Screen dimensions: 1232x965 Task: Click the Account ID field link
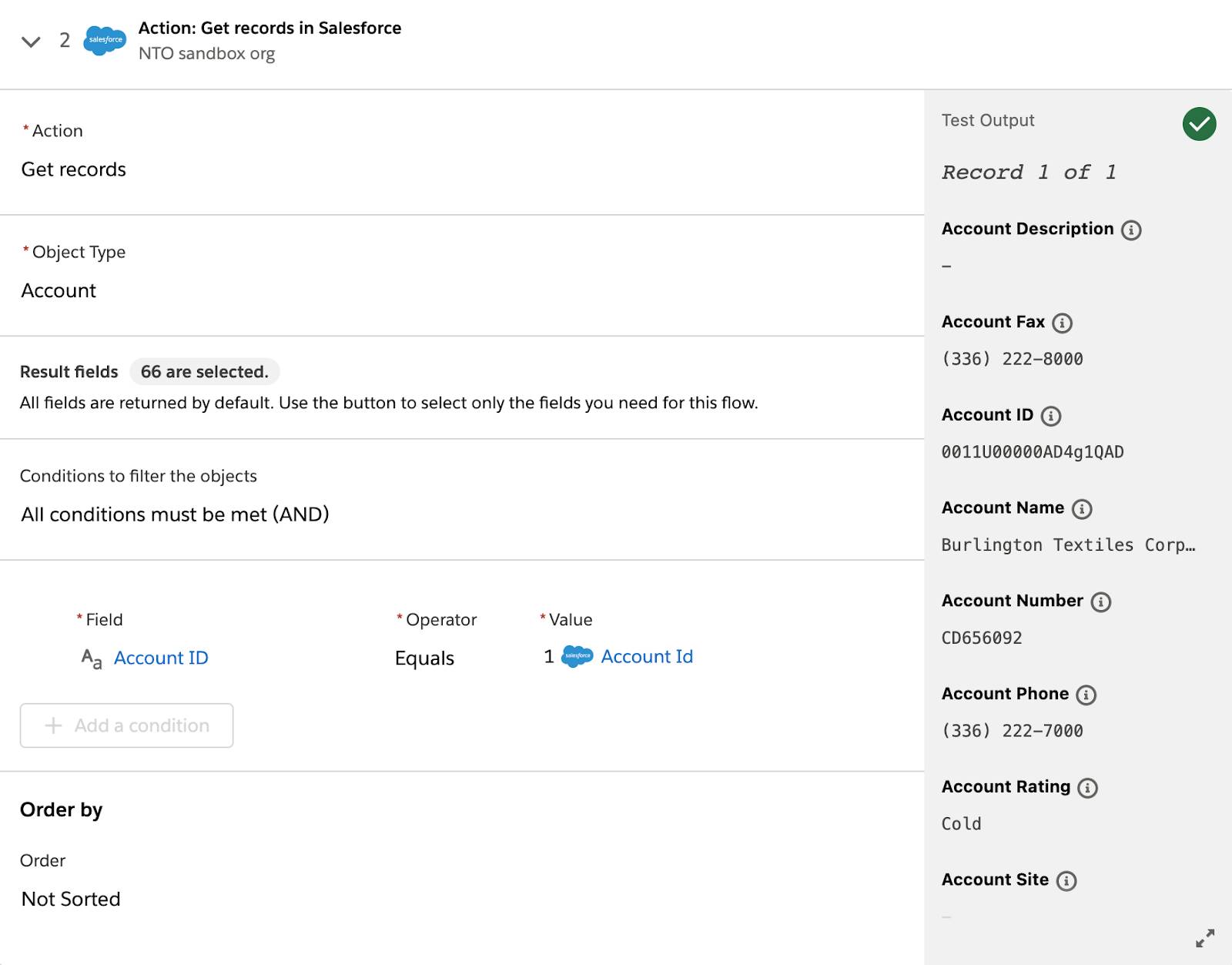[161, 658]
